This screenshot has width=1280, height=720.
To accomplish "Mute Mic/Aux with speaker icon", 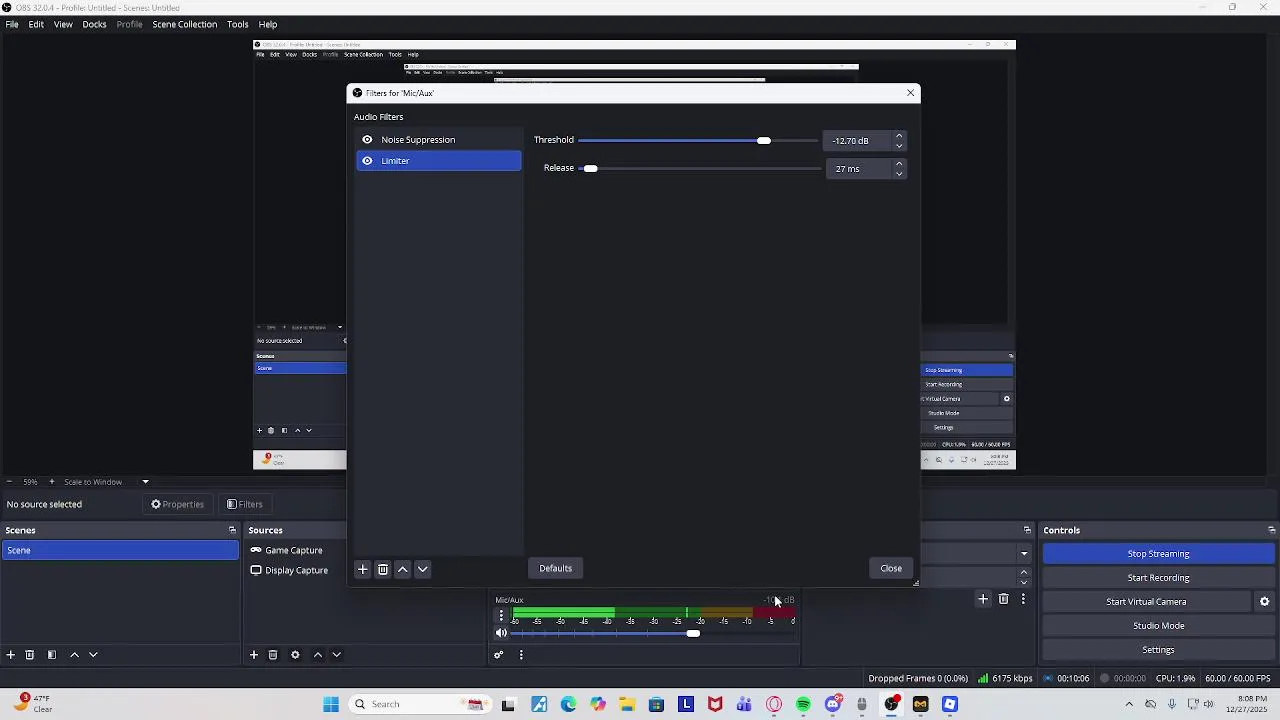I will tap(501, 633).
